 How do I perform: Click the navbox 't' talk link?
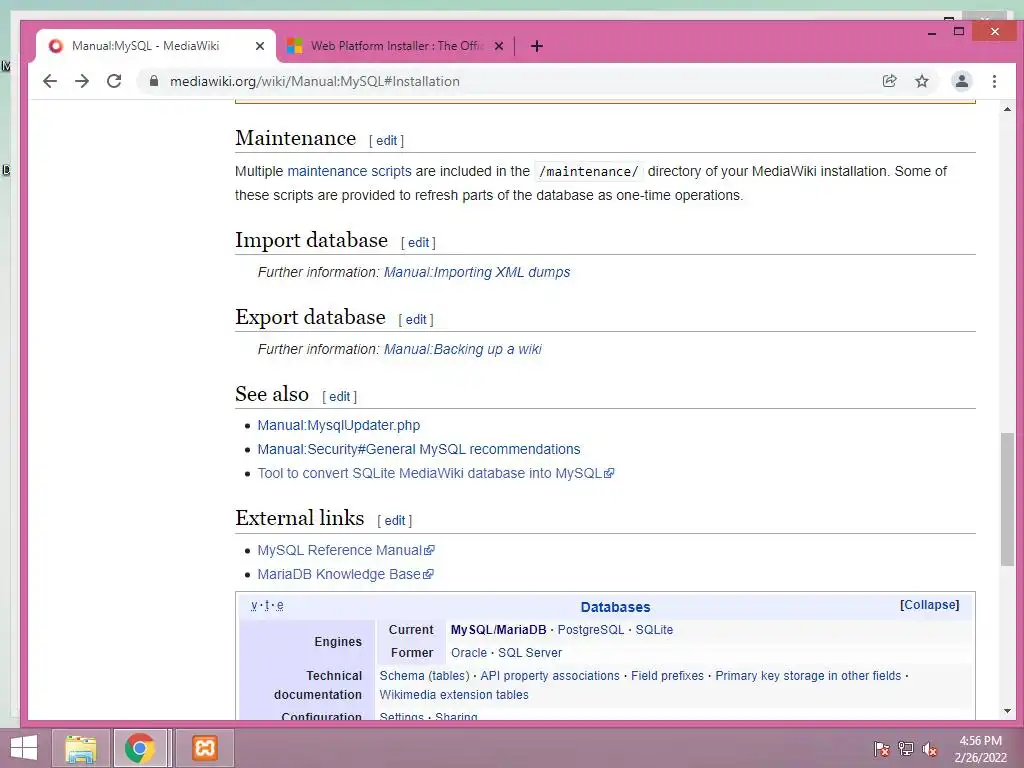(x=267, y=605)
